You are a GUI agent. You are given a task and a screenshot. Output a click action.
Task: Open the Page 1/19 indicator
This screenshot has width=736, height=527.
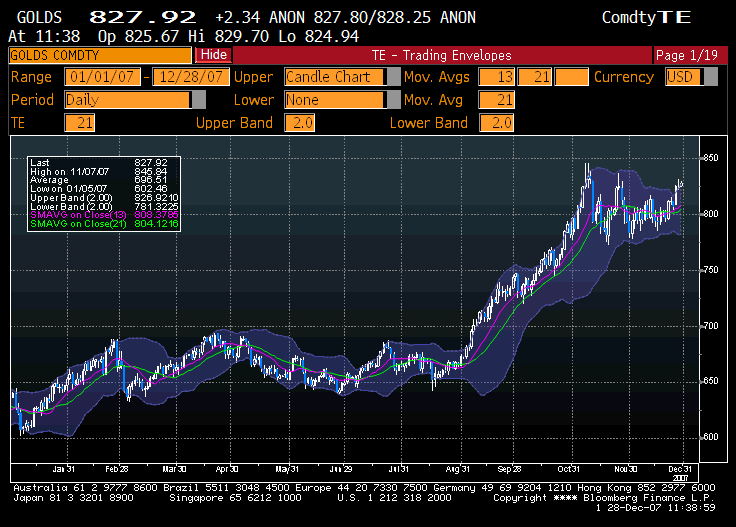coord(683,55)
